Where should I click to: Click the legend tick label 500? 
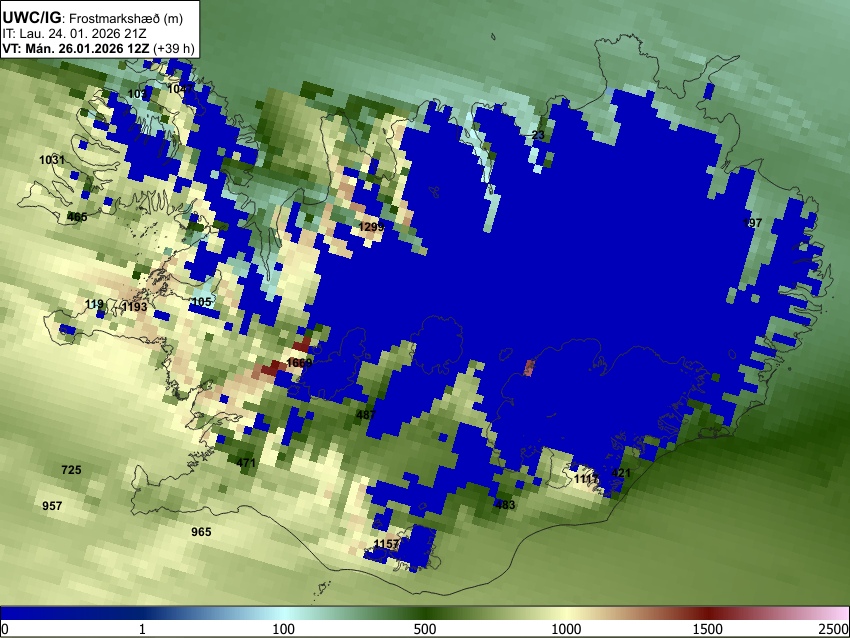click(425, 629)
